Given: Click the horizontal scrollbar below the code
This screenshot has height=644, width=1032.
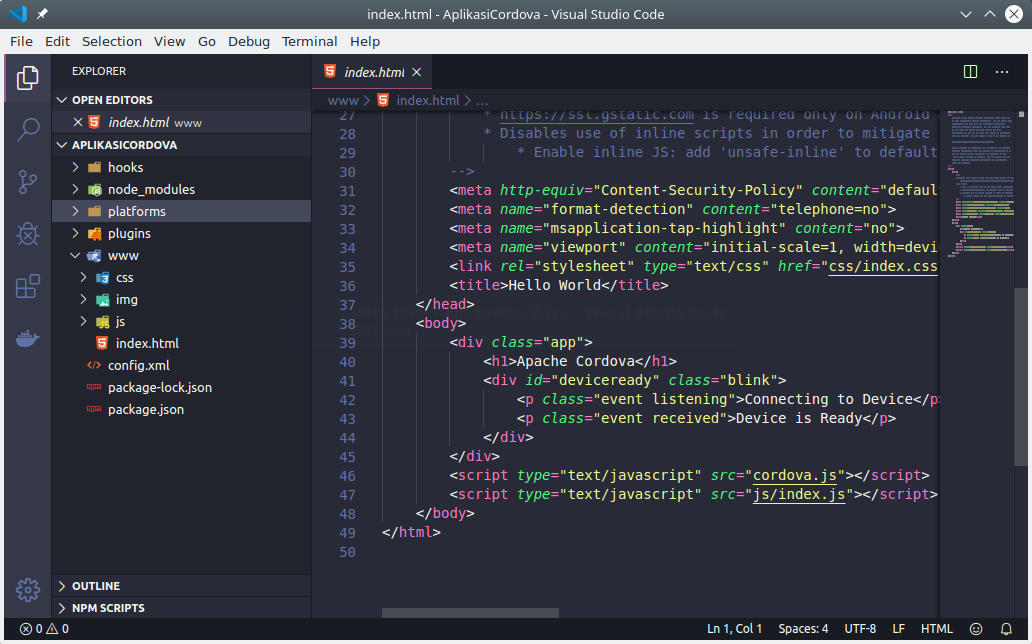Looking at the screenshot, I should [470, 613].
